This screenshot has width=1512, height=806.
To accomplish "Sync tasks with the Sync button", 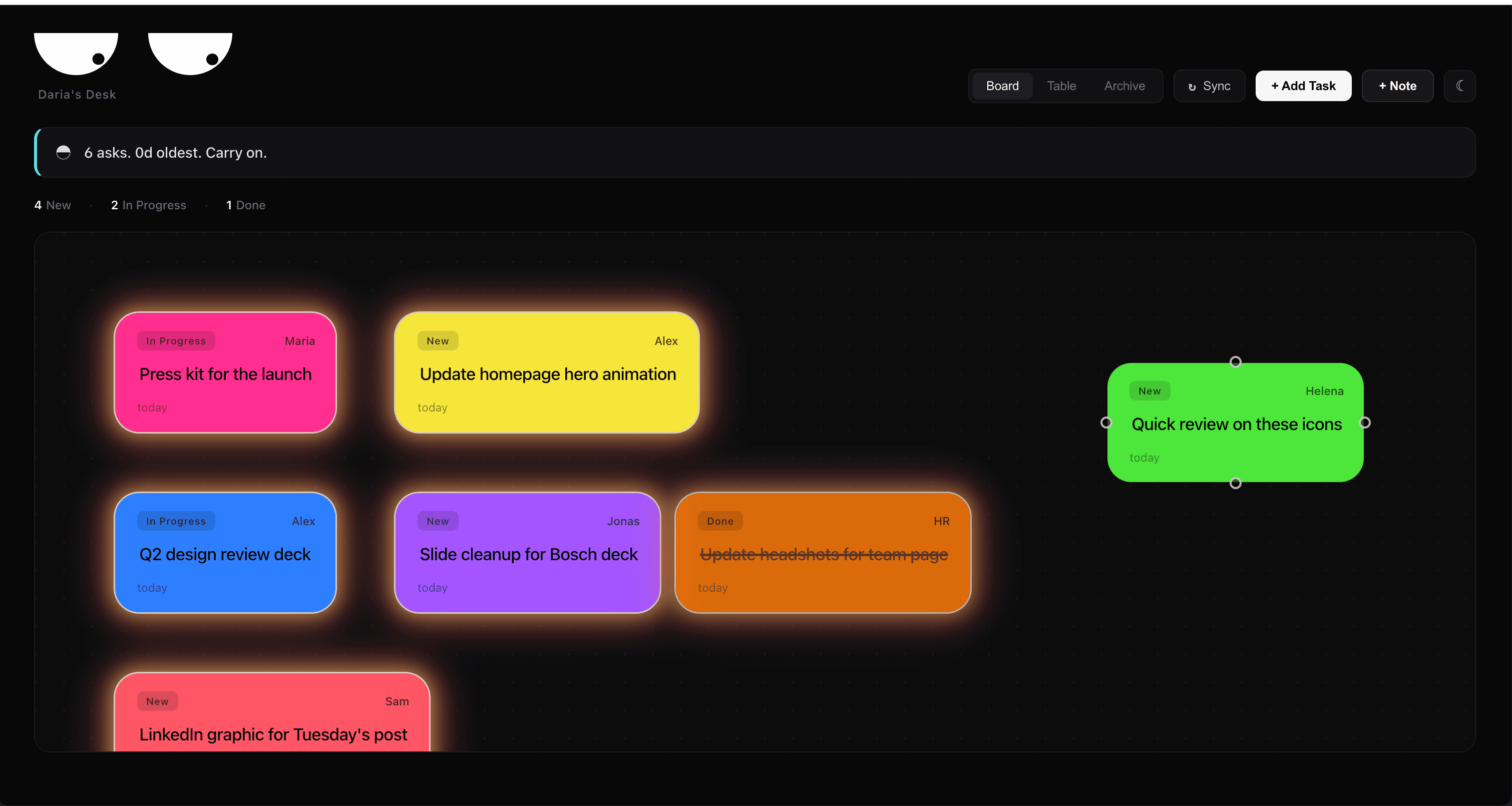I will 1209,86.
